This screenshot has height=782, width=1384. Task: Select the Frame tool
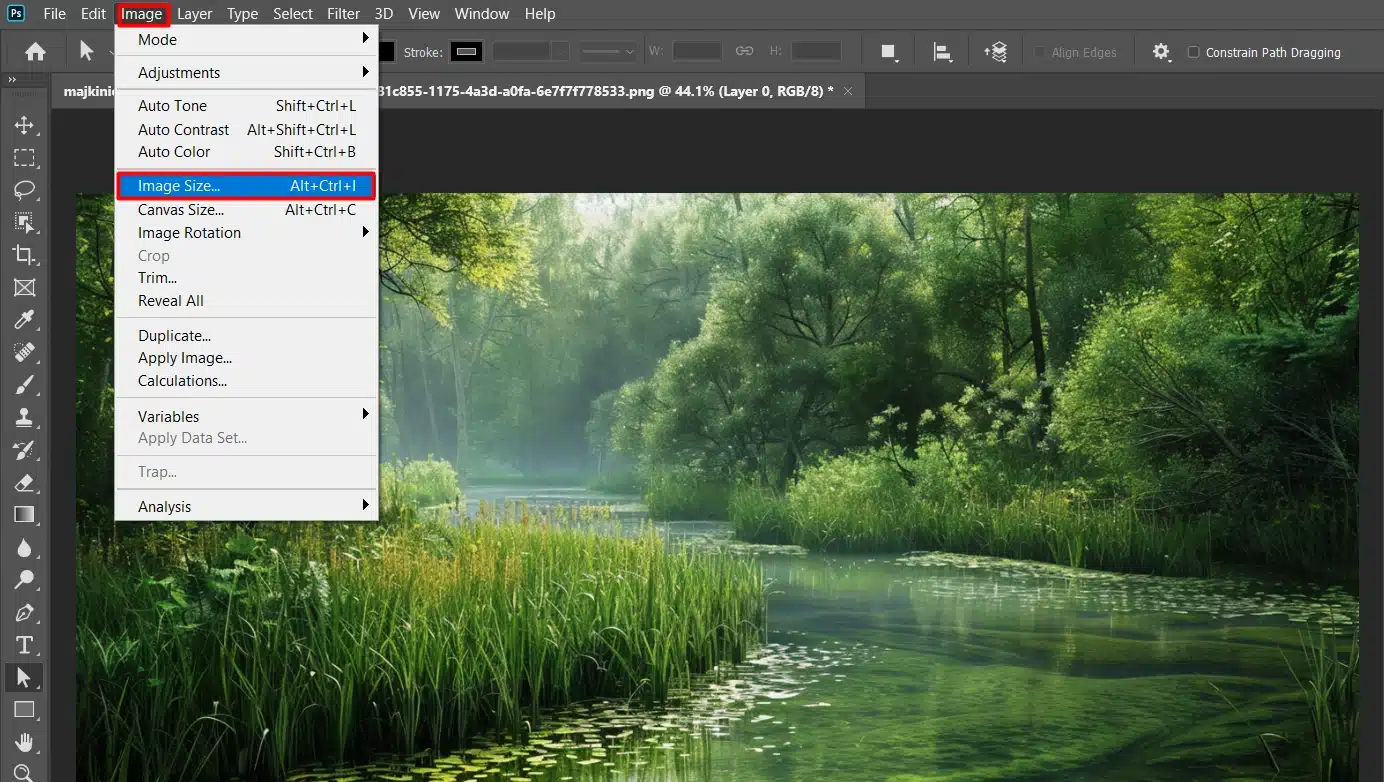tap(24, 287)
